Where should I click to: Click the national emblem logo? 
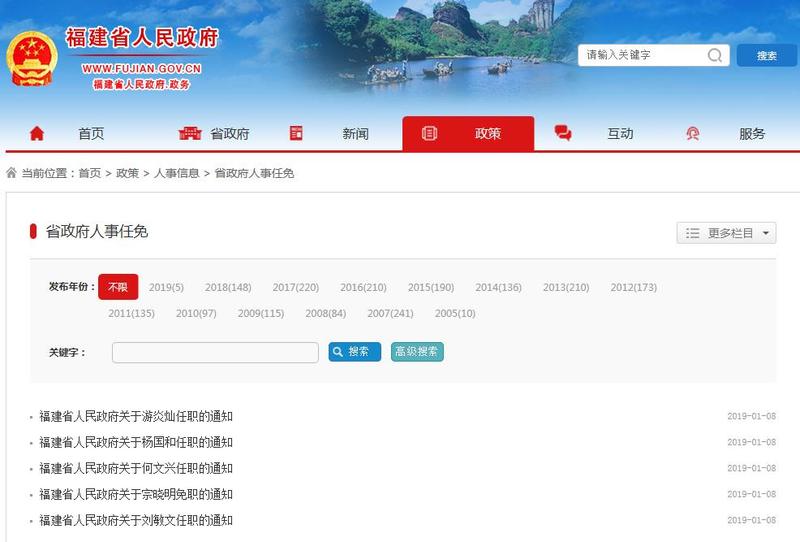click(31, 59)
